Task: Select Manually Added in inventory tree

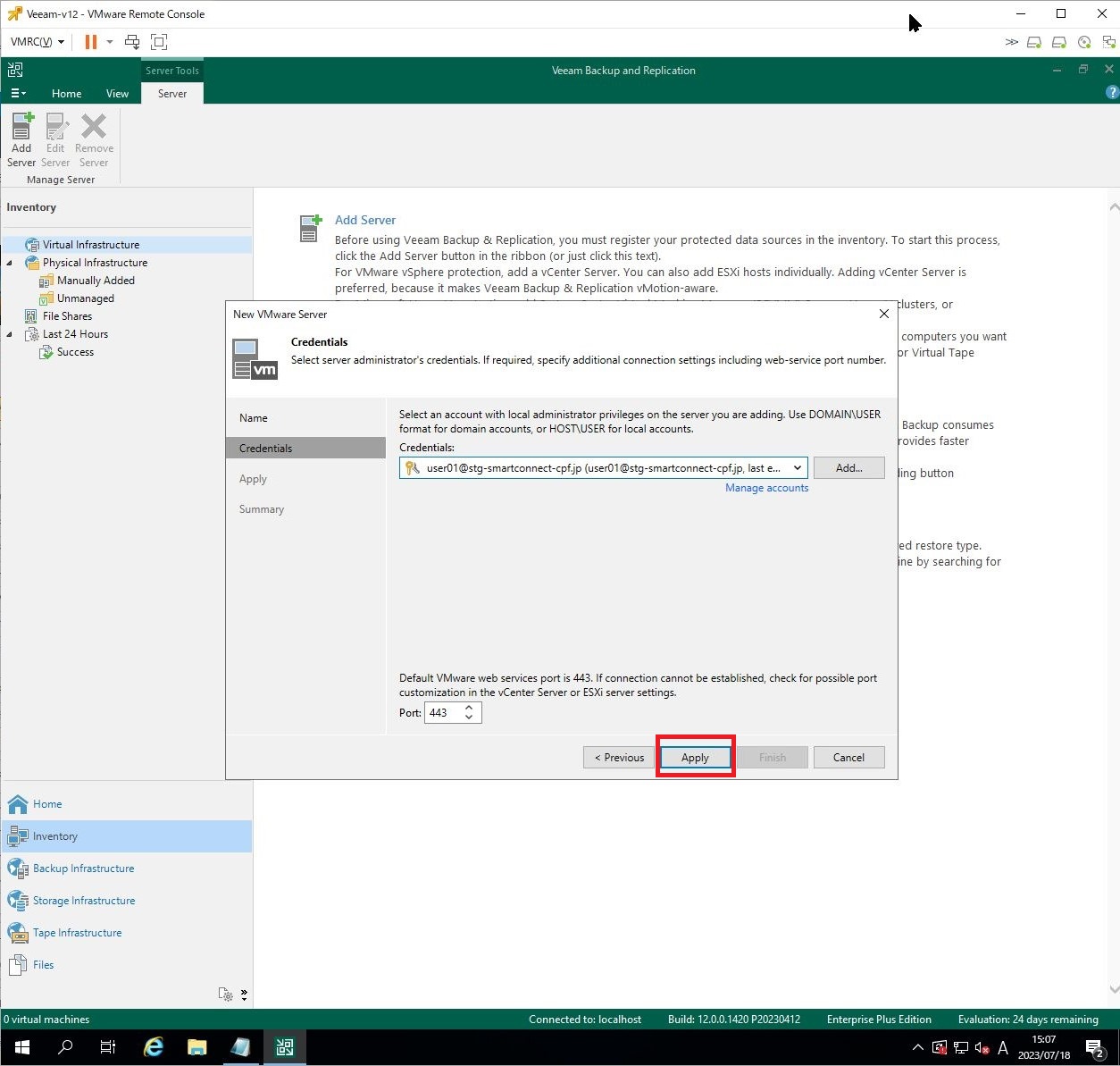Action: (x=96, y=281)
